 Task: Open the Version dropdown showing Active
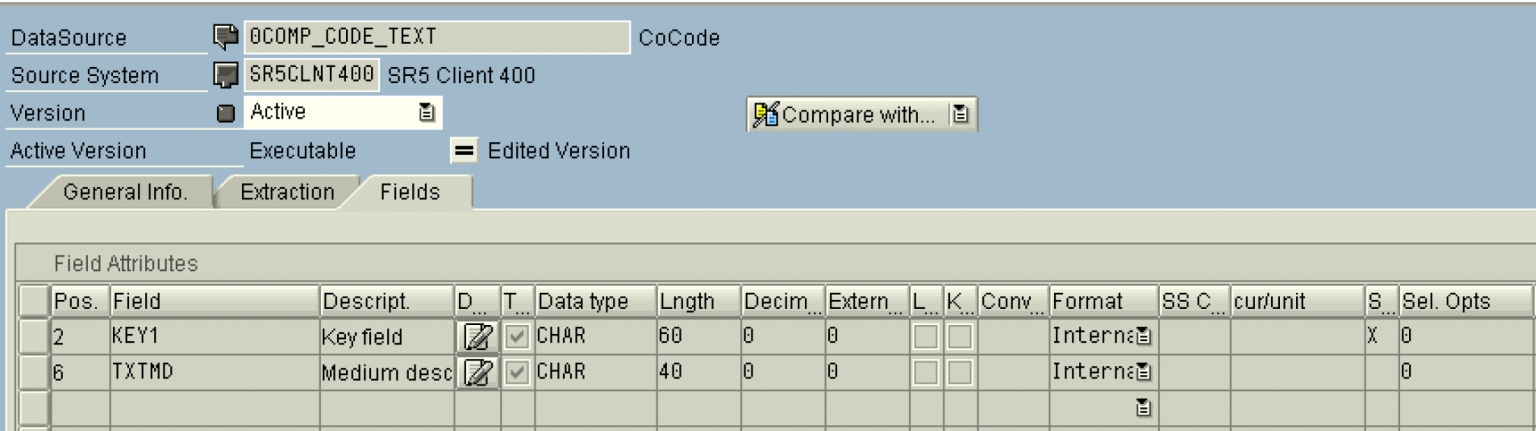(426, 113)
